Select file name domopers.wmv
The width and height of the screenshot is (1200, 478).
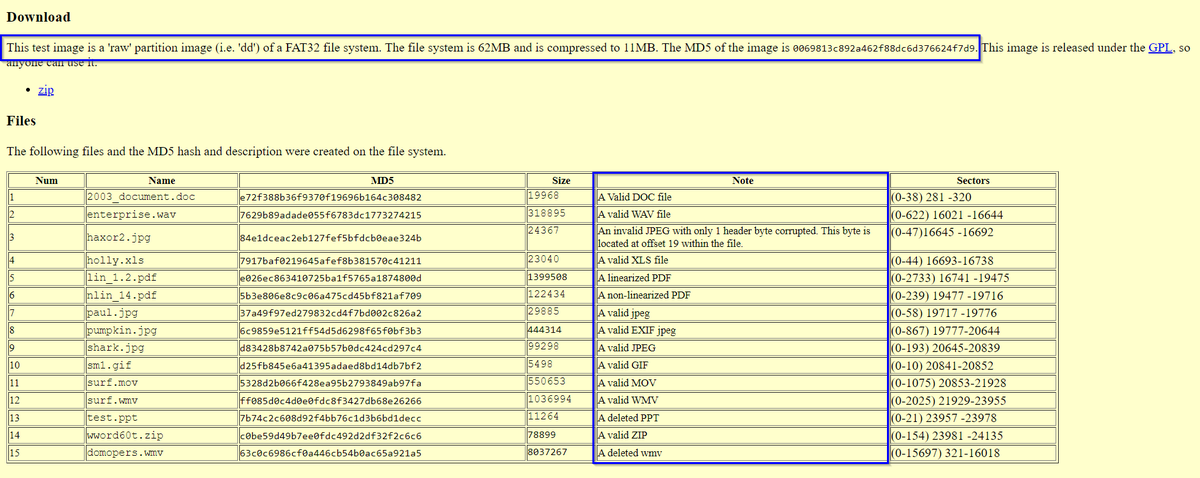[x=124, y=454]
